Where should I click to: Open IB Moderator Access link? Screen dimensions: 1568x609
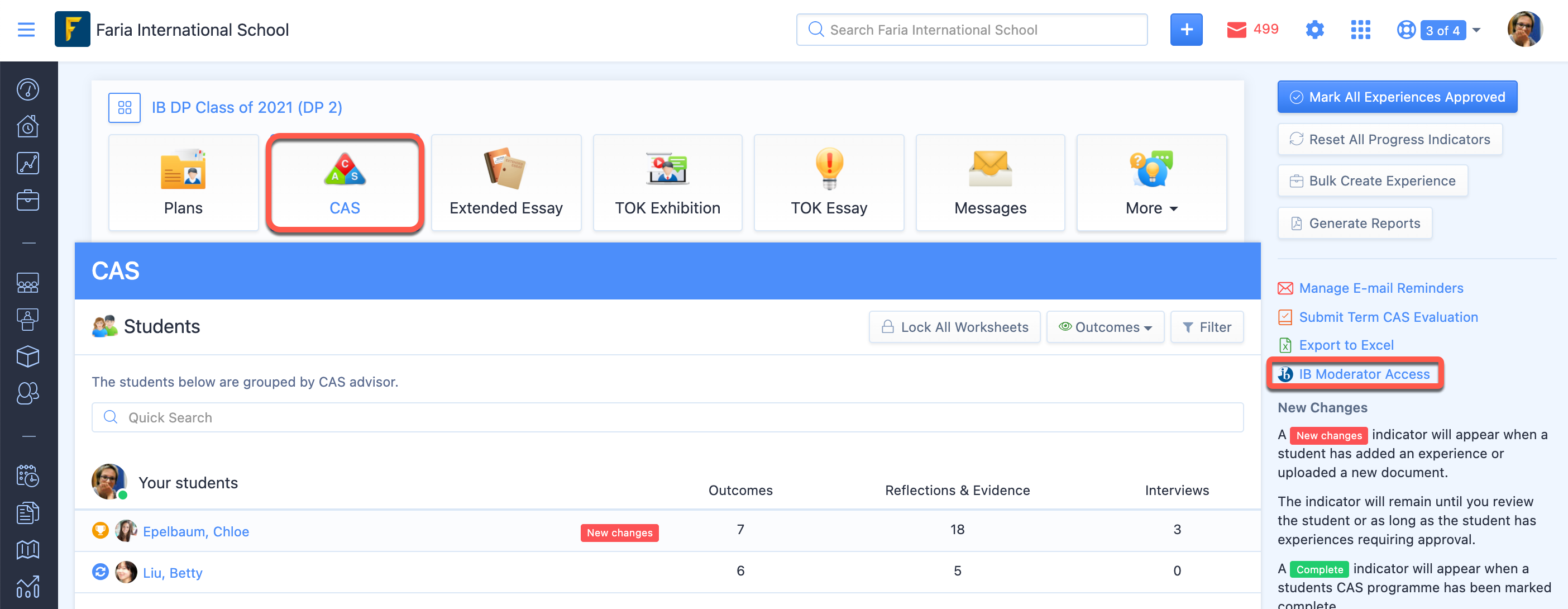tap(1364, 374)
